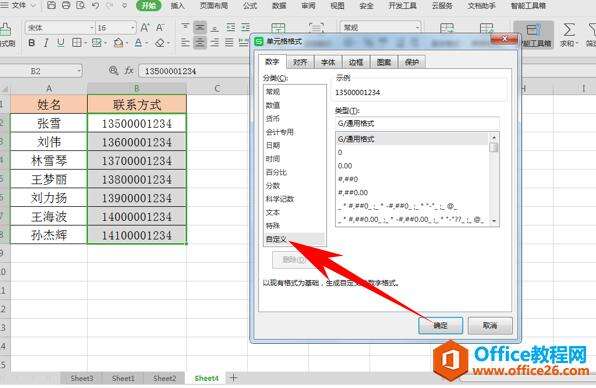596x388 pixels.
Task: Open the 保护 tab in format dialog
Action: coord(412,62)
